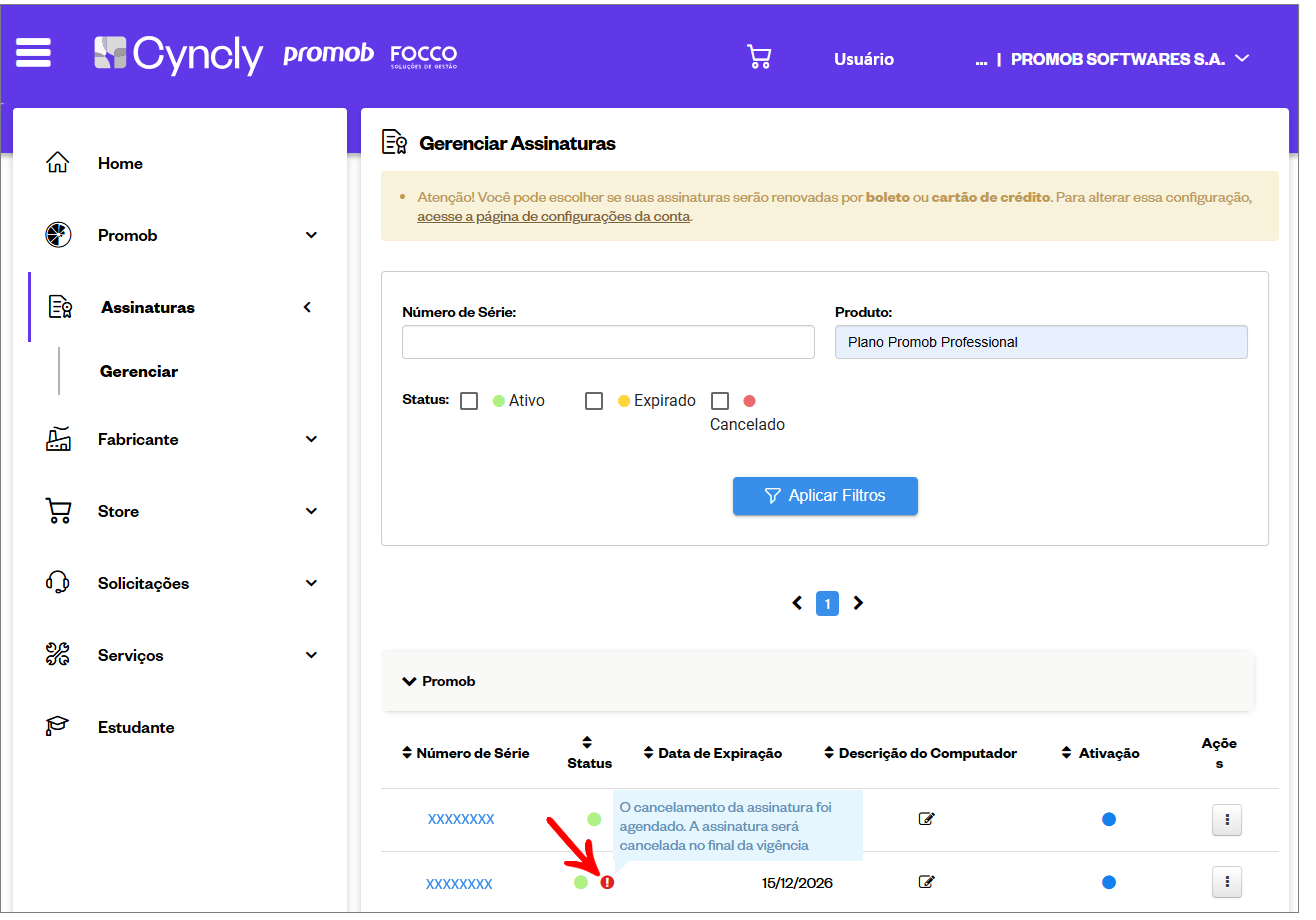Collapse the Assinaturas sidebar menu
This screenshot has height=920, width=1316.
point(308,307)
